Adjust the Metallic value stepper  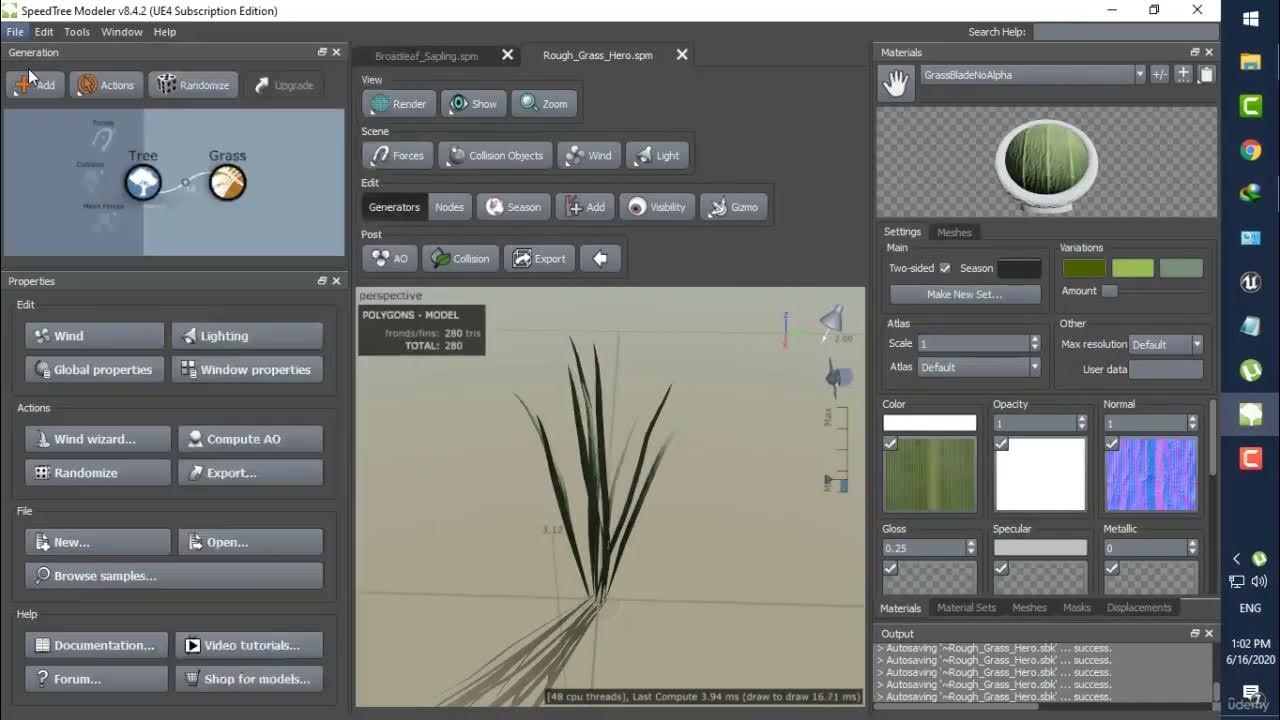[x=1192, y=548]
